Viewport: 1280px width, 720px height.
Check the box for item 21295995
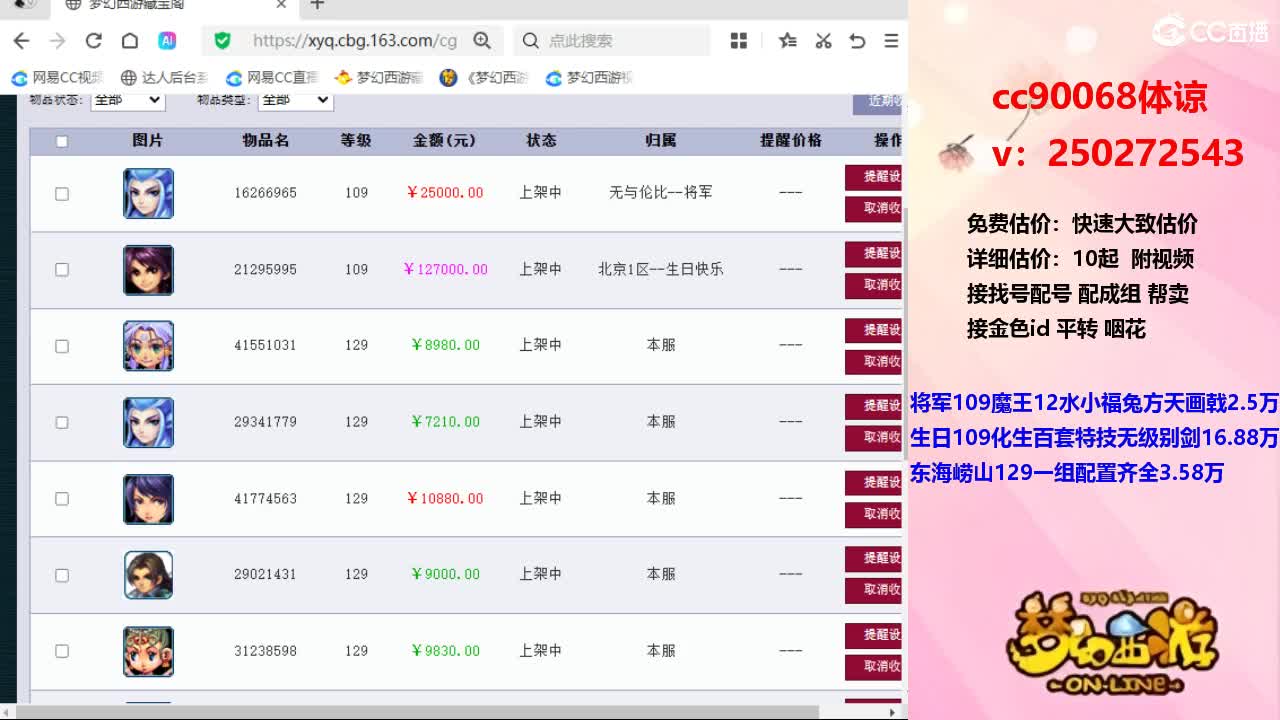click(61, 269)
